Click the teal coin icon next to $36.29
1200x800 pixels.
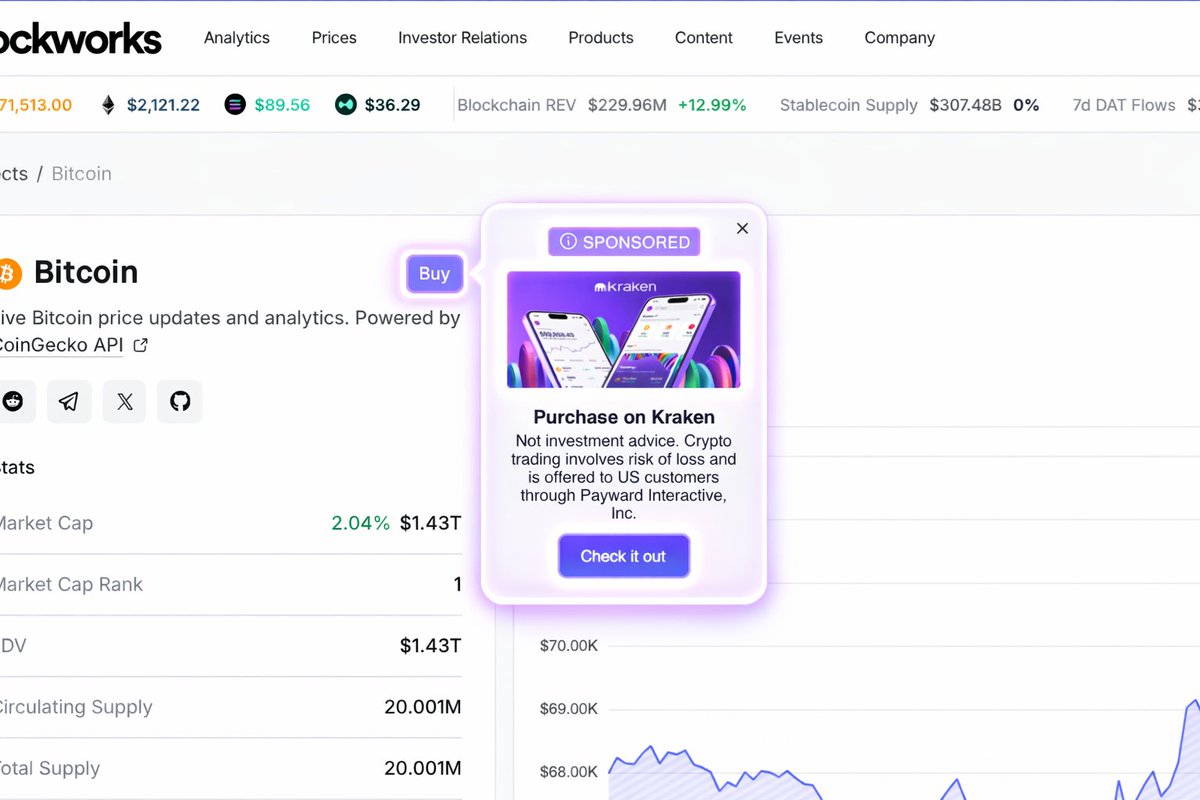coord(345,104)
